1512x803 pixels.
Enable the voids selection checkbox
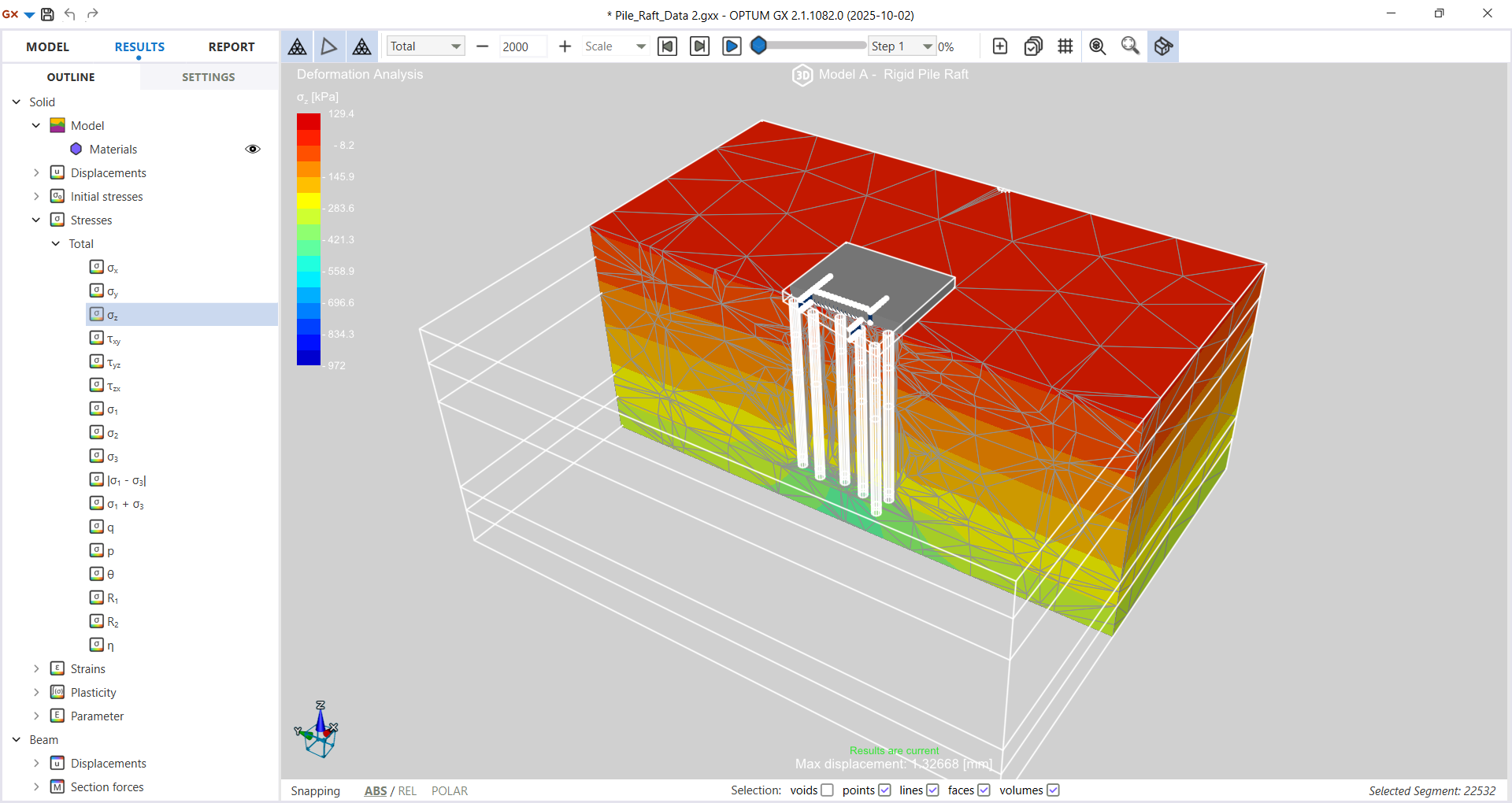827,790
